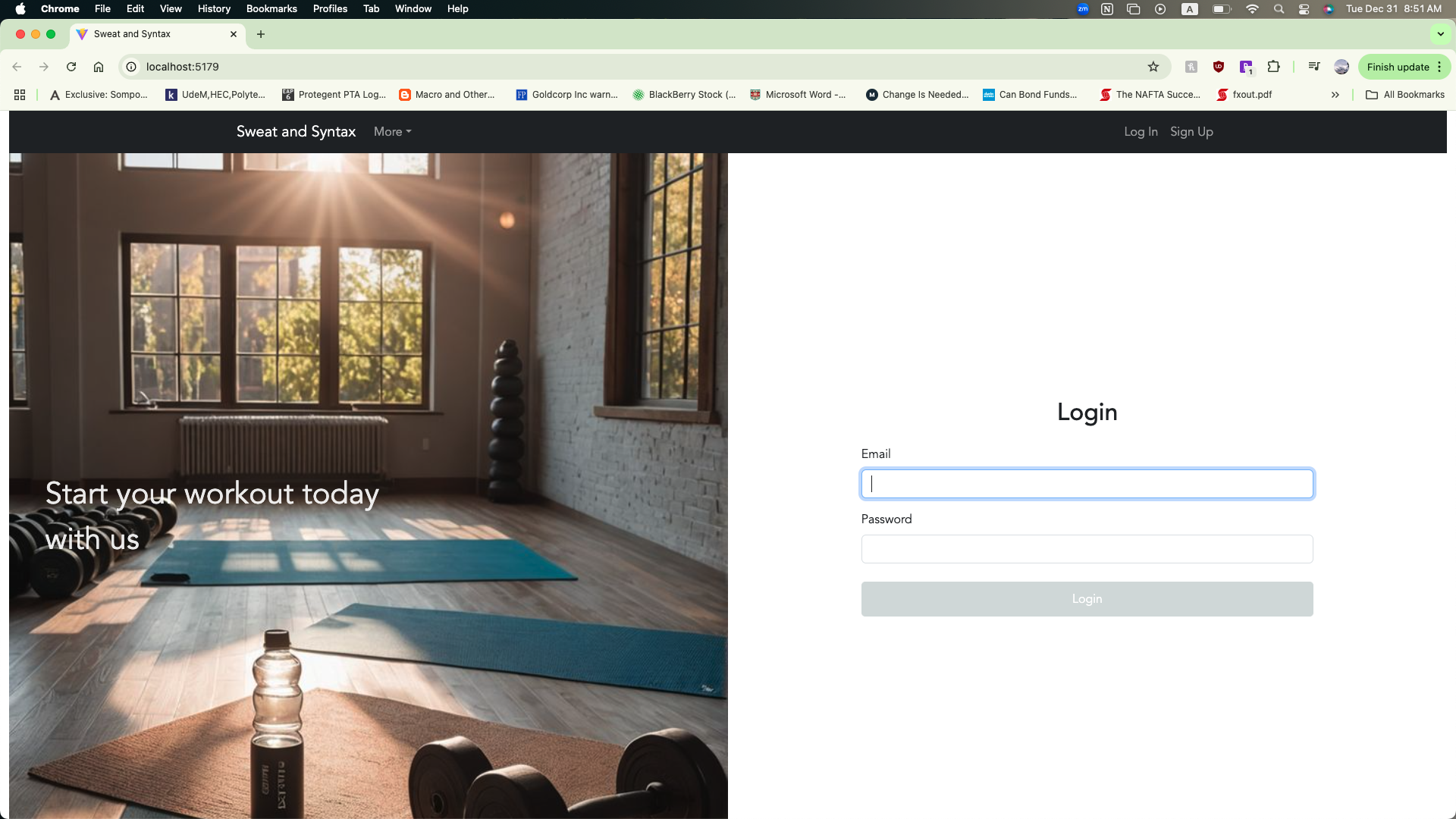The height and width of the screenshot is (819, 1456).
Task: Bookmark this page with star icon
Action: point(1153,67)
